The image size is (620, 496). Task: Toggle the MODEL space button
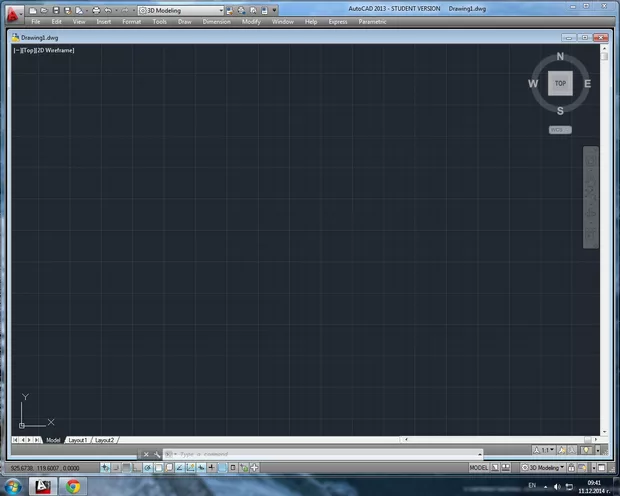pyautogui.click(x=479, y=467)
